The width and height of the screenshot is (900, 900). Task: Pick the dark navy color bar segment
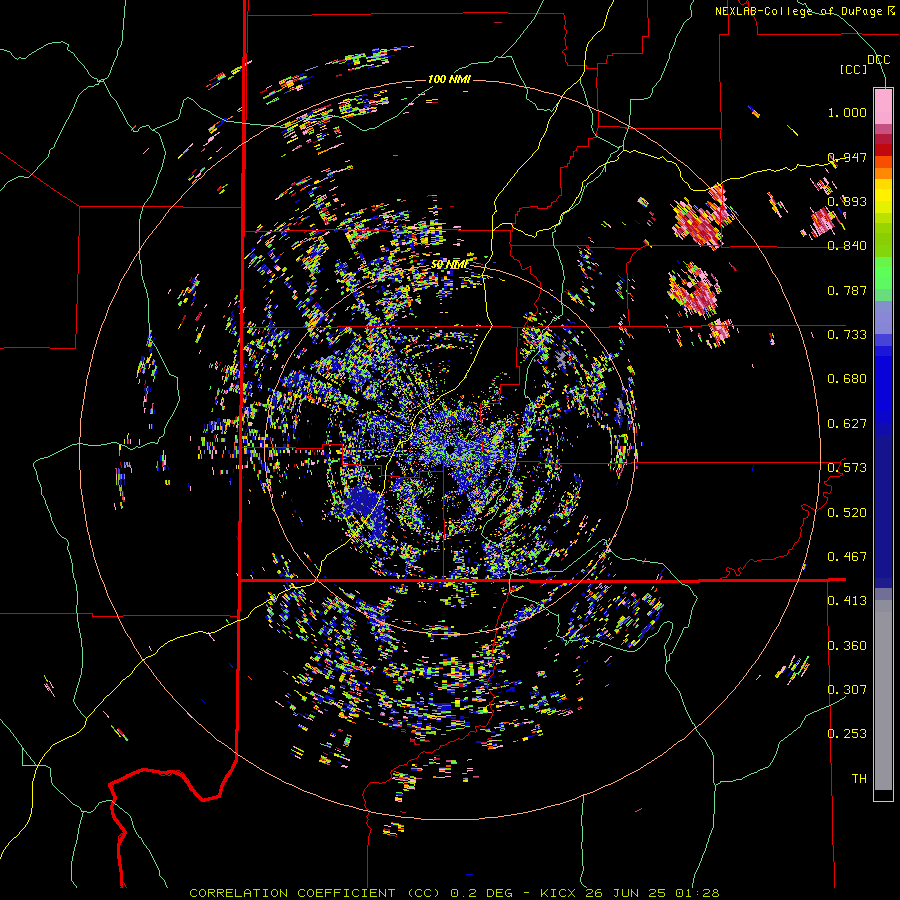coord(883,511)
